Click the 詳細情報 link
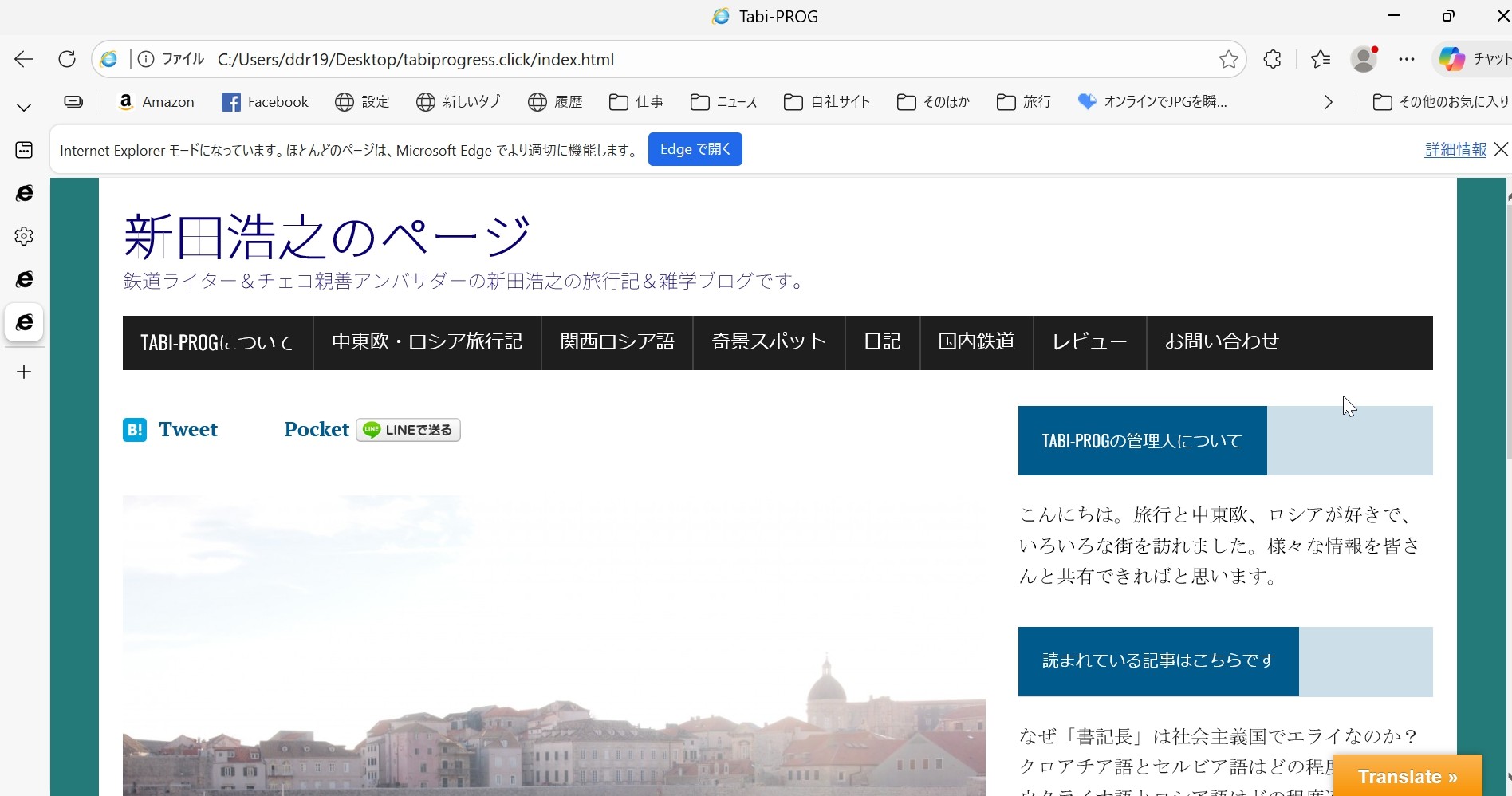 1455,149
